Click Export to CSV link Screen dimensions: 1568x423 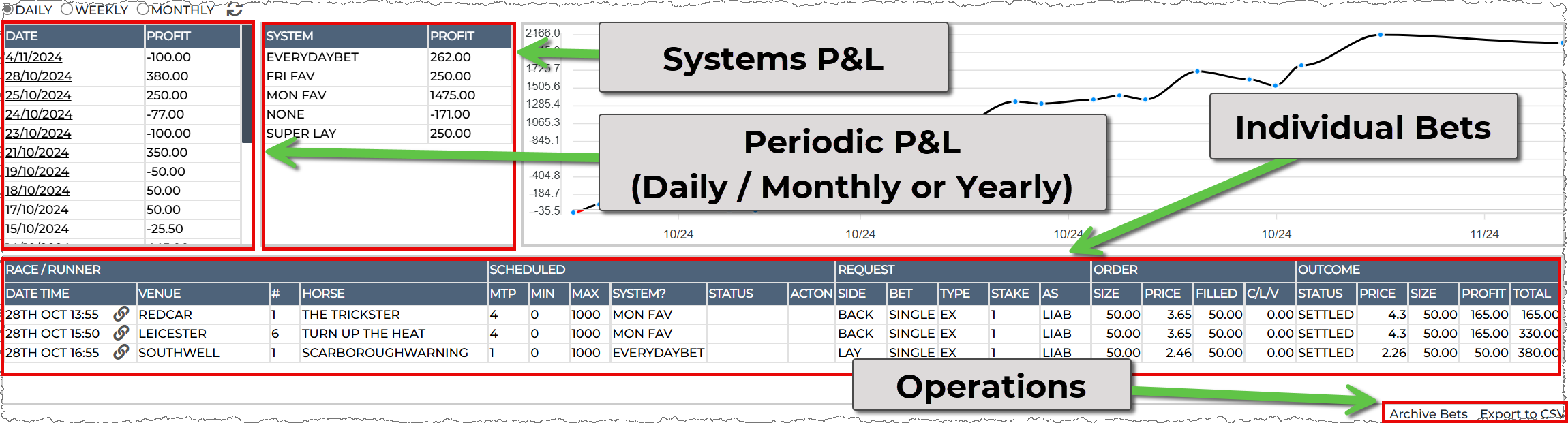pyautogui.click(x=1520, y=413)
